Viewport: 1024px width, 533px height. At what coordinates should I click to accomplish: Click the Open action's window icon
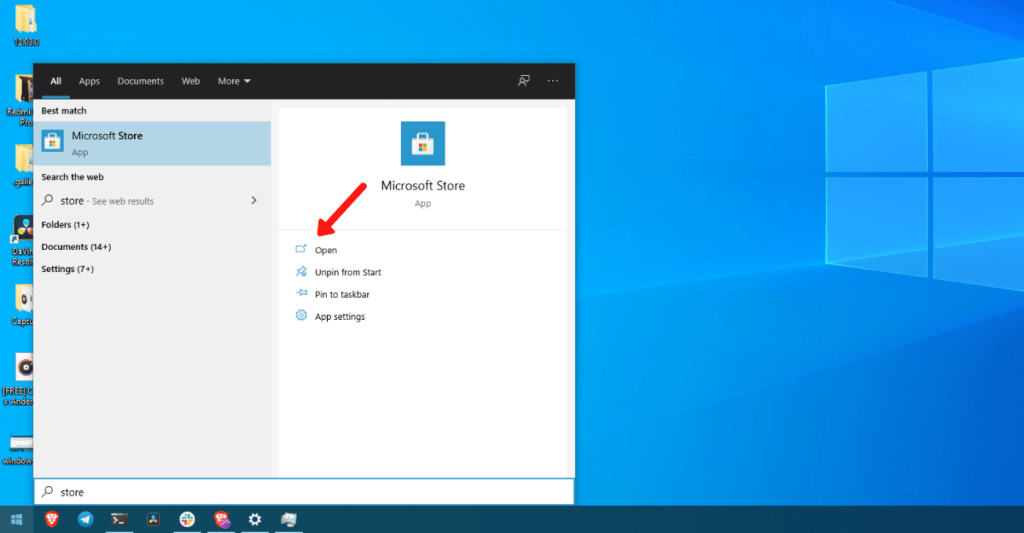301,249
